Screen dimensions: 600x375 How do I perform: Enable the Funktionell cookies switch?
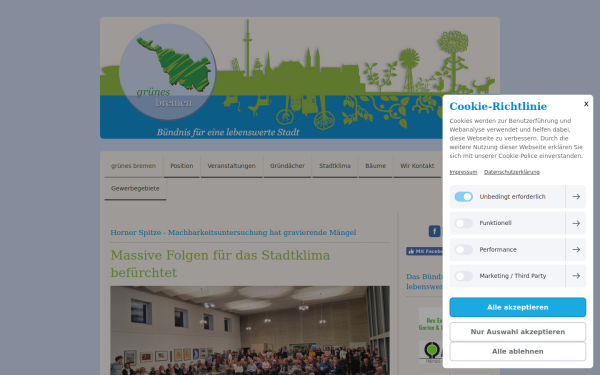pyautogui.click(x=463, y=223)
